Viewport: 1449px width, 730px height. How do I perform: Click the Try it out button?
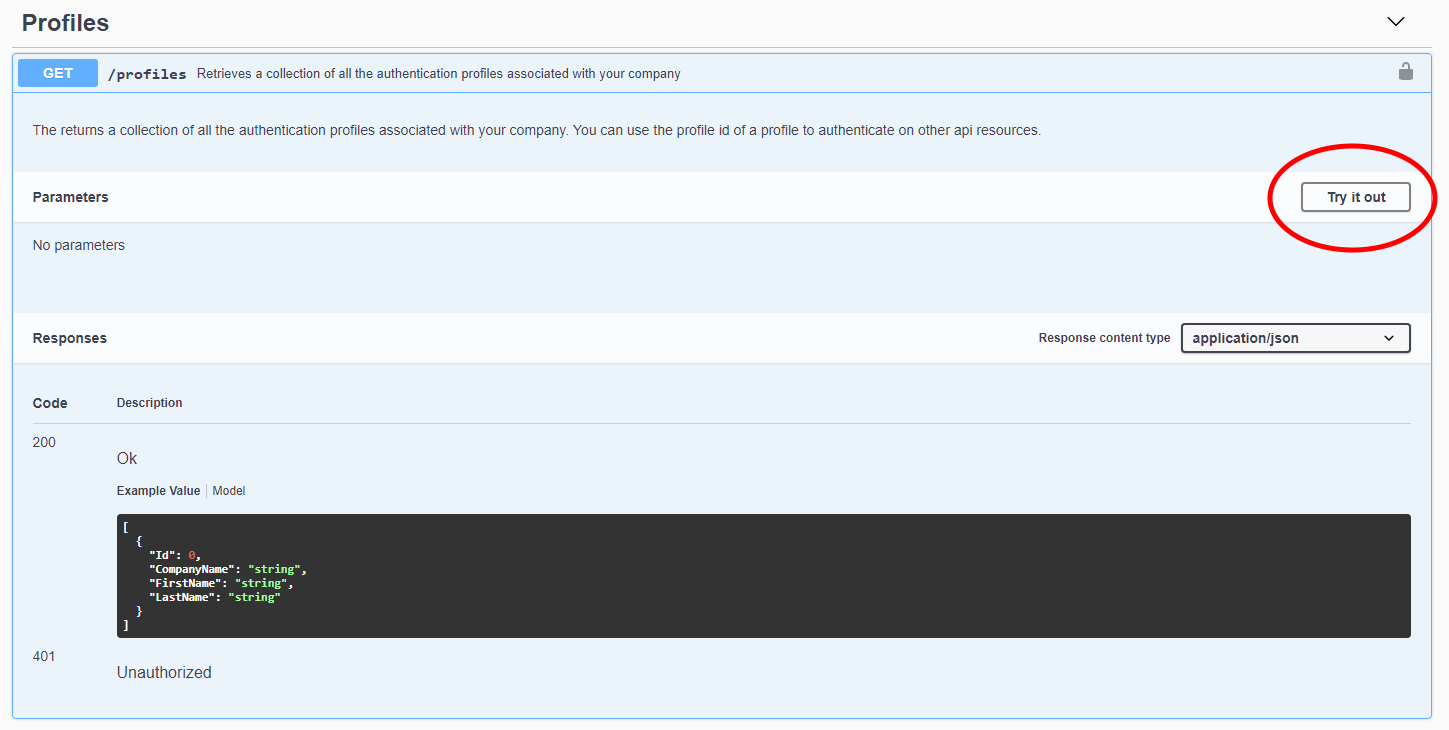click(x=1356, y=197)
